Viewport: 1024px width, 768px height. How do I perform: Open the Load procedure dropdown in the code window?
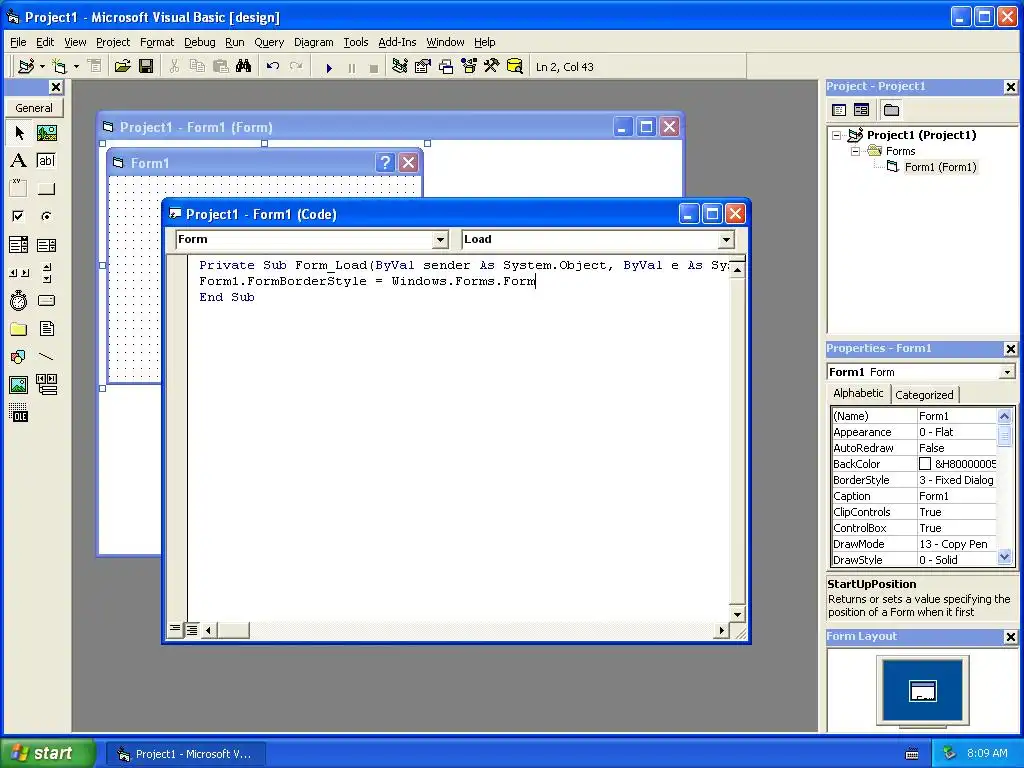coord(726,240)
